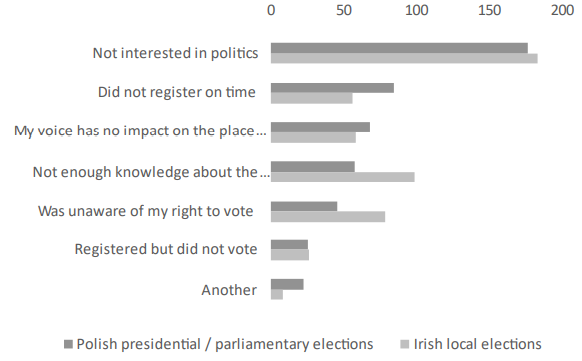Select the 'Not interested in politics' category label
582x361 pixels.
point(175,53)
